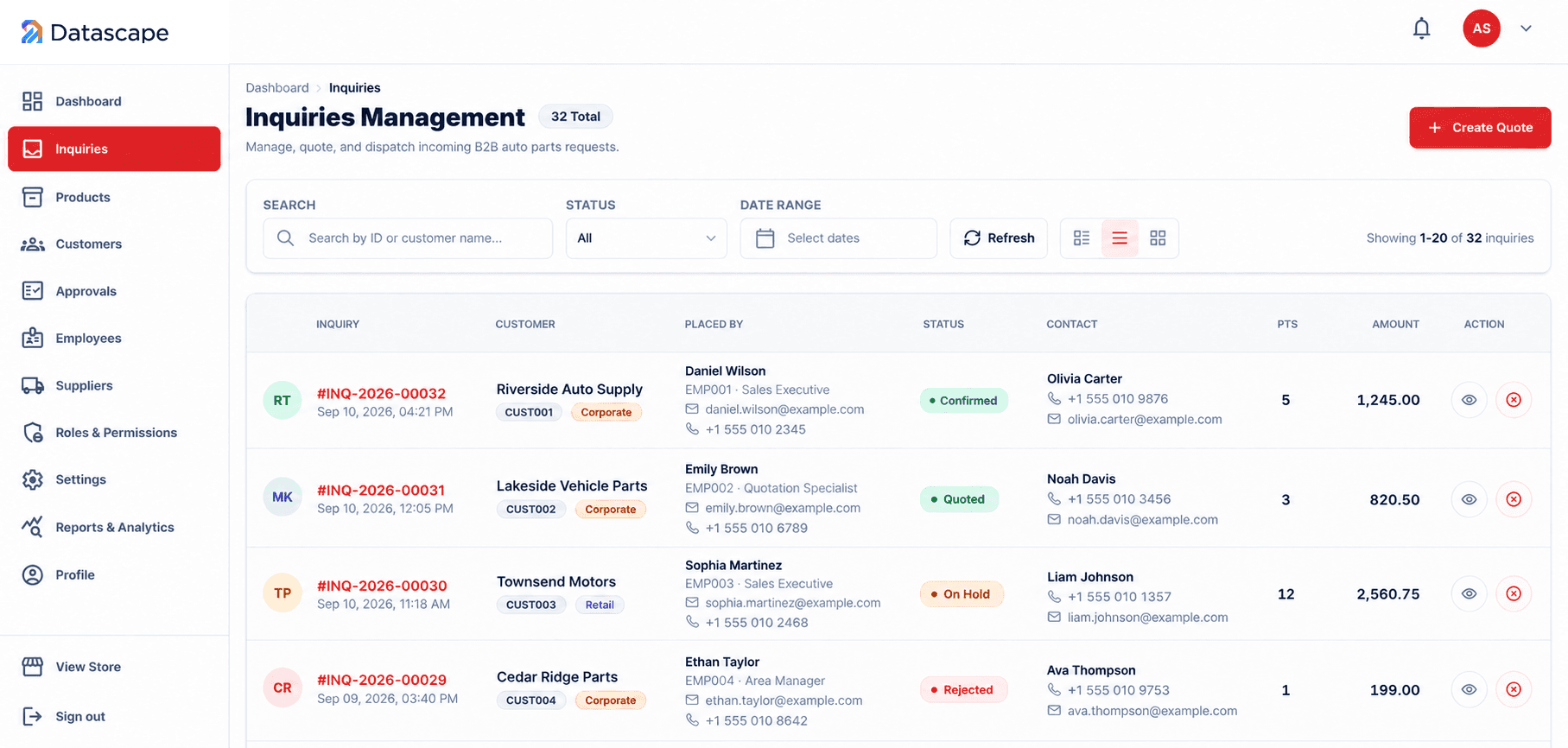Go to Dashboard in the sidebar

click(x=114, y=101)
